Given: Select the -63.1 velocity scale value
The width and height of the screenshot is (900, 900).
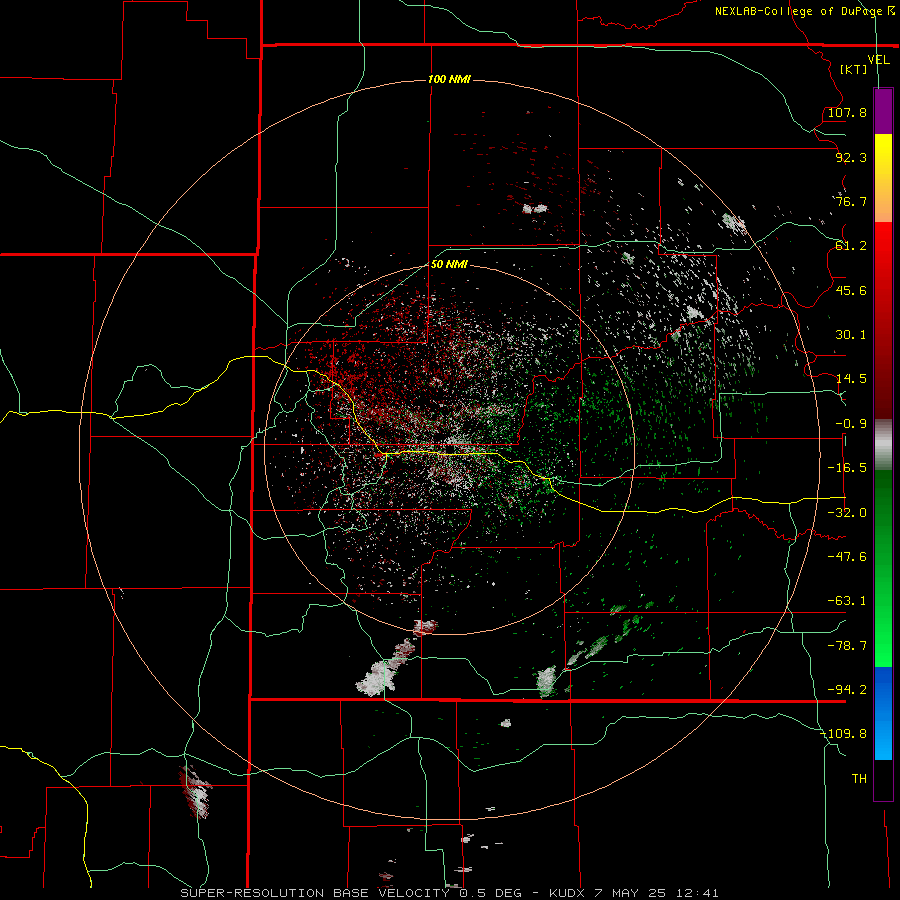Looking at the screenshot, I should (x=847, y=601).
